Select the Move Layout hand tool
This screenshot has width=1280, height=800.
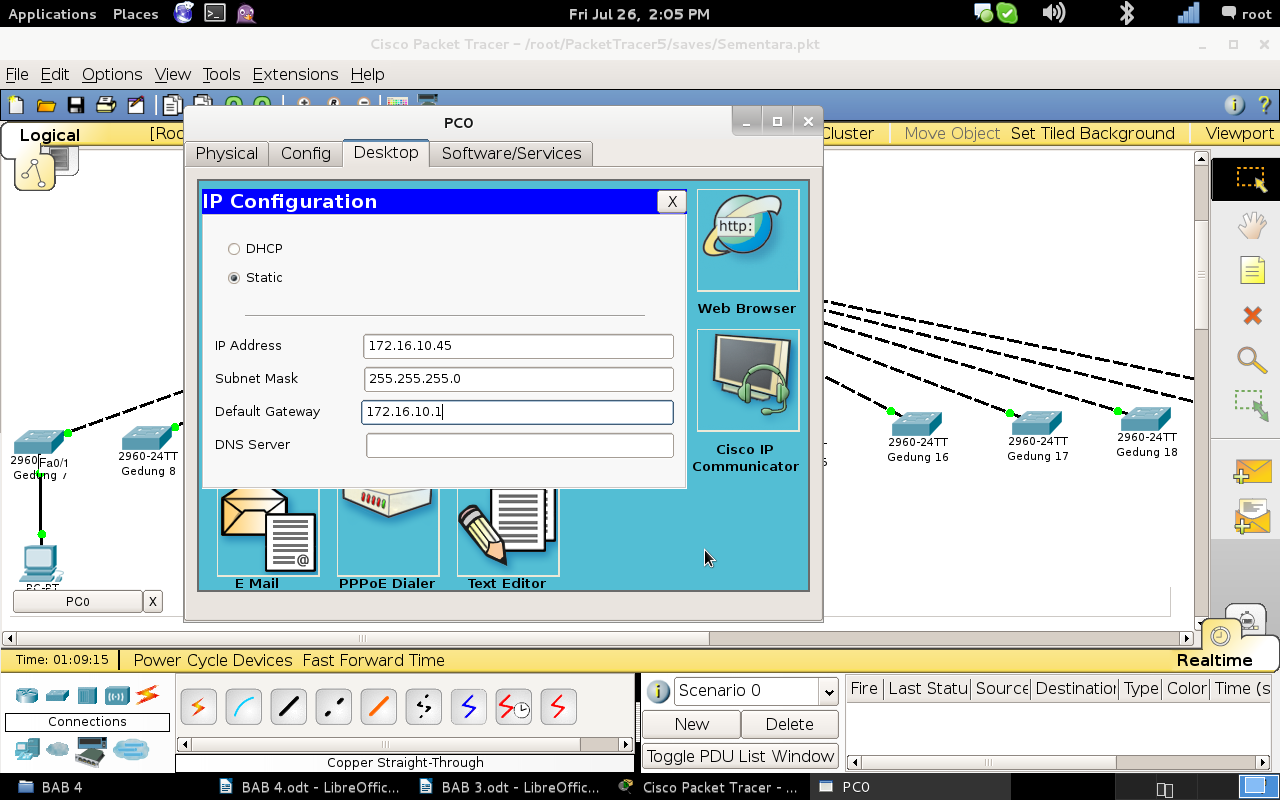click(1252, 225)
